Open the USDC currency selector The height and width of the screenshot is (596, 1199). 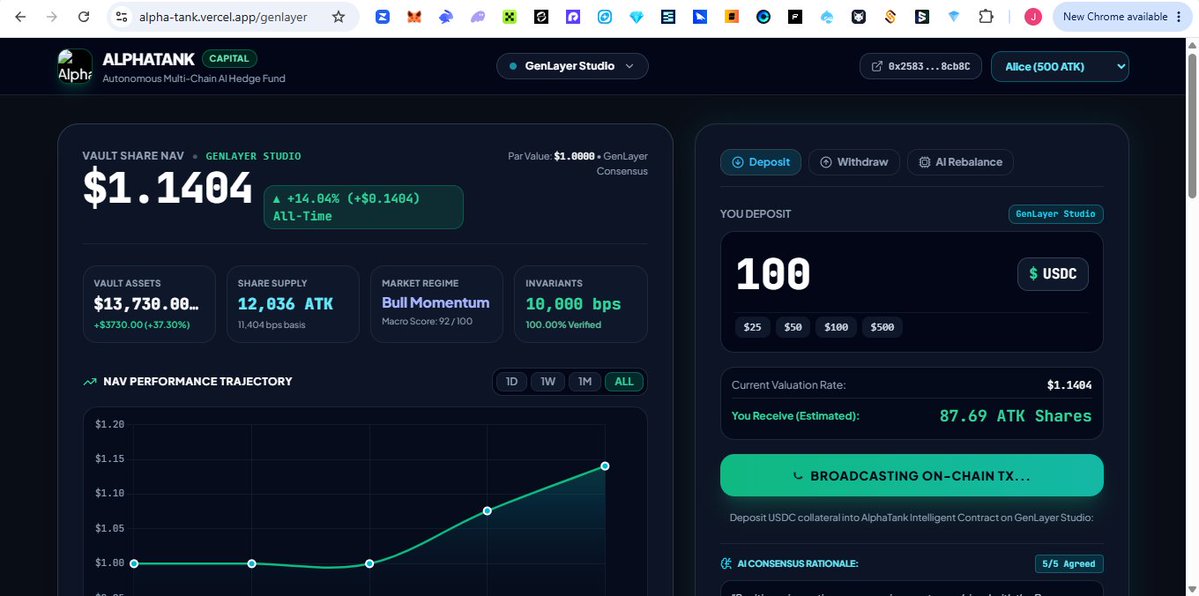point(1052,274)
